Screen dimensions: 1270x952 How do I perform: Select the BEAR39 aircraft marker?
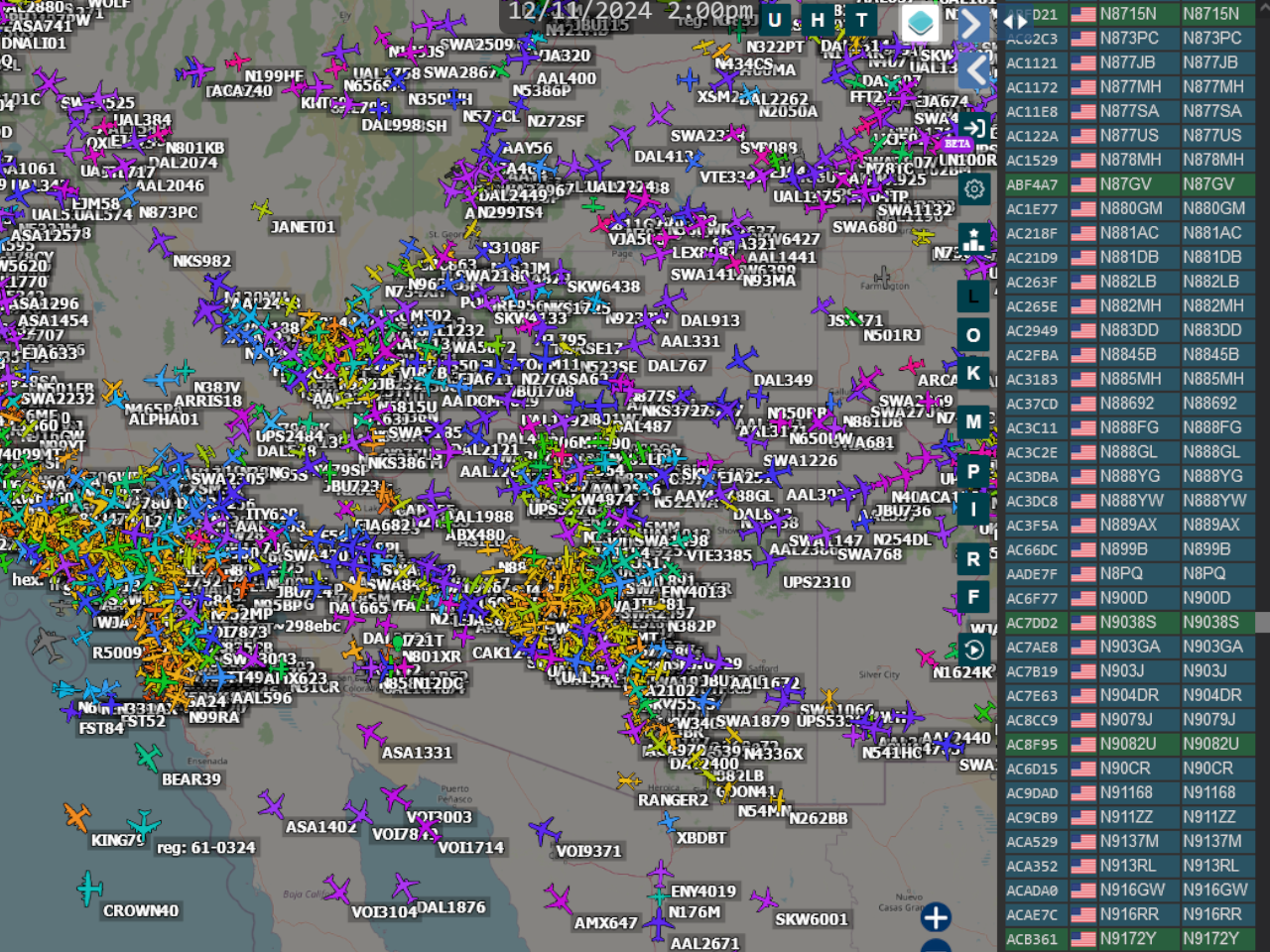pos(148,757)
